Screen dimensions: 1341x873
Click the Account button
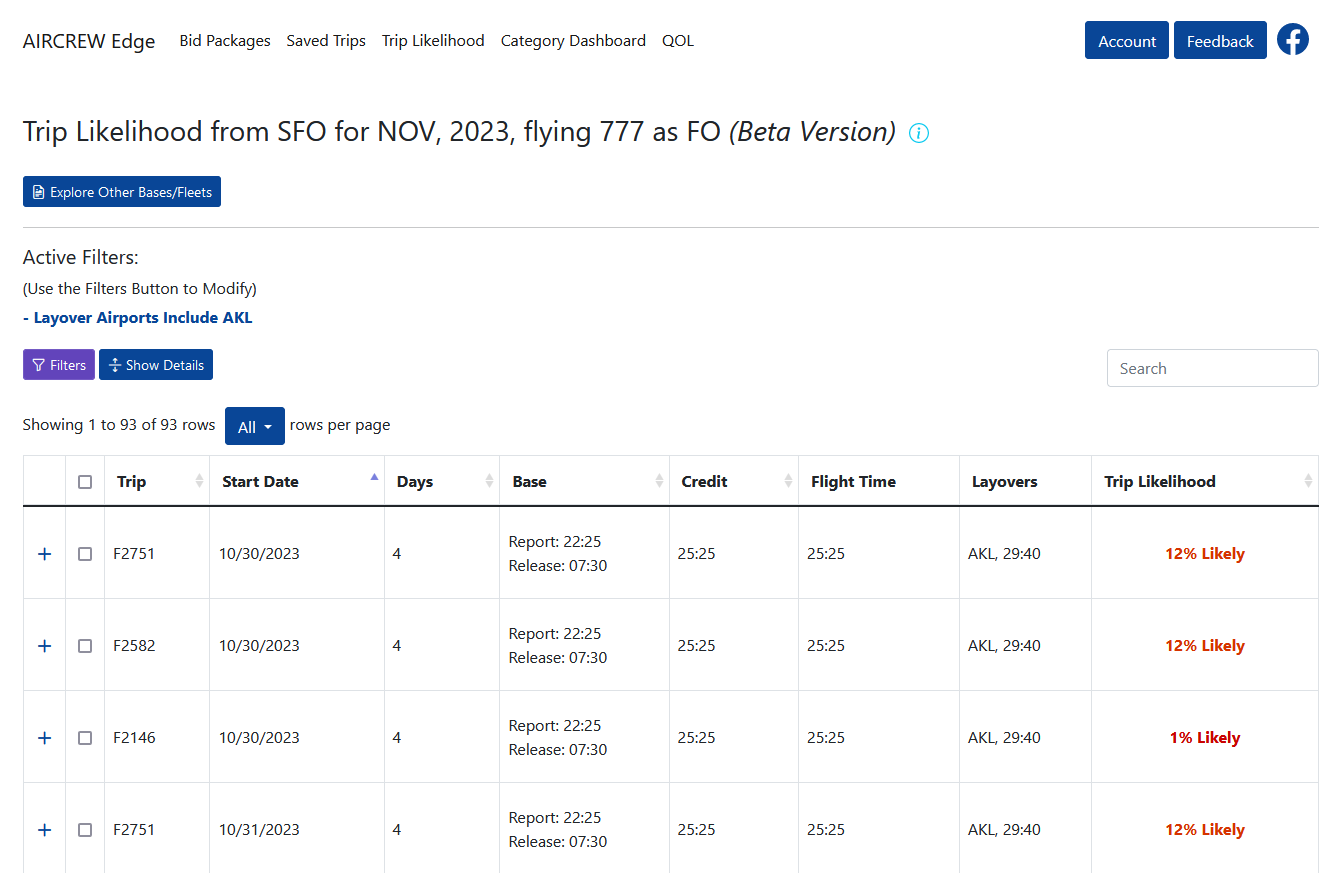(x=1127, y=40)
